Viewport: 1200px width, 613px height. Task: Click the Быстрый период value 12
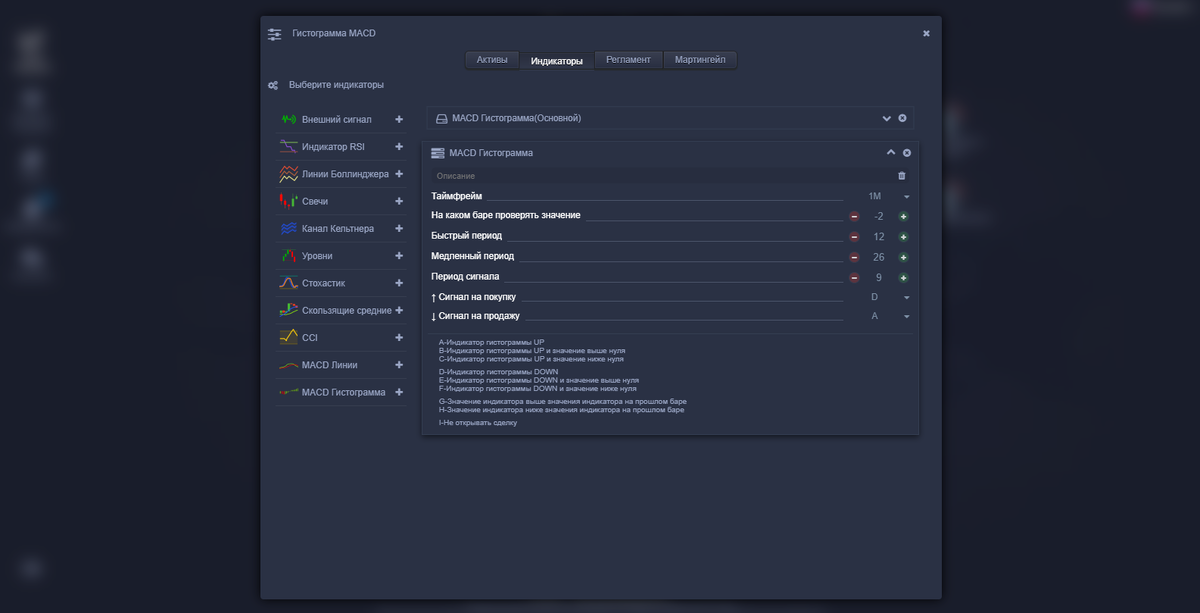(879, 237)
